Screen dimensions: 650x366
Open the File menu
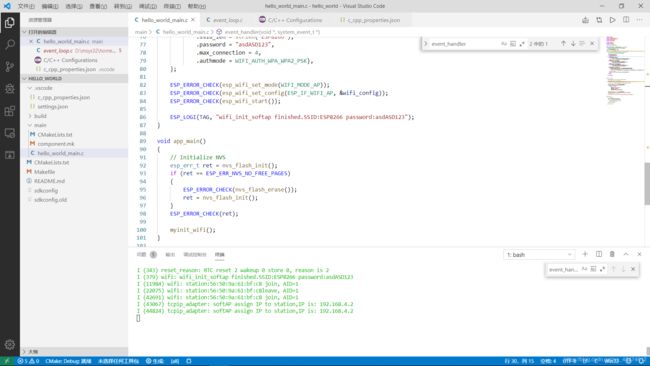pyautogui.click(x=26, y=6)
